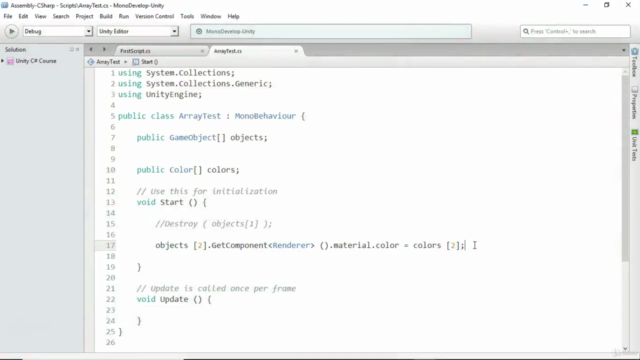This screenshot has height=360, width=640.
Task: Minimize the MonoDevelop window
Action: point(586,5)
